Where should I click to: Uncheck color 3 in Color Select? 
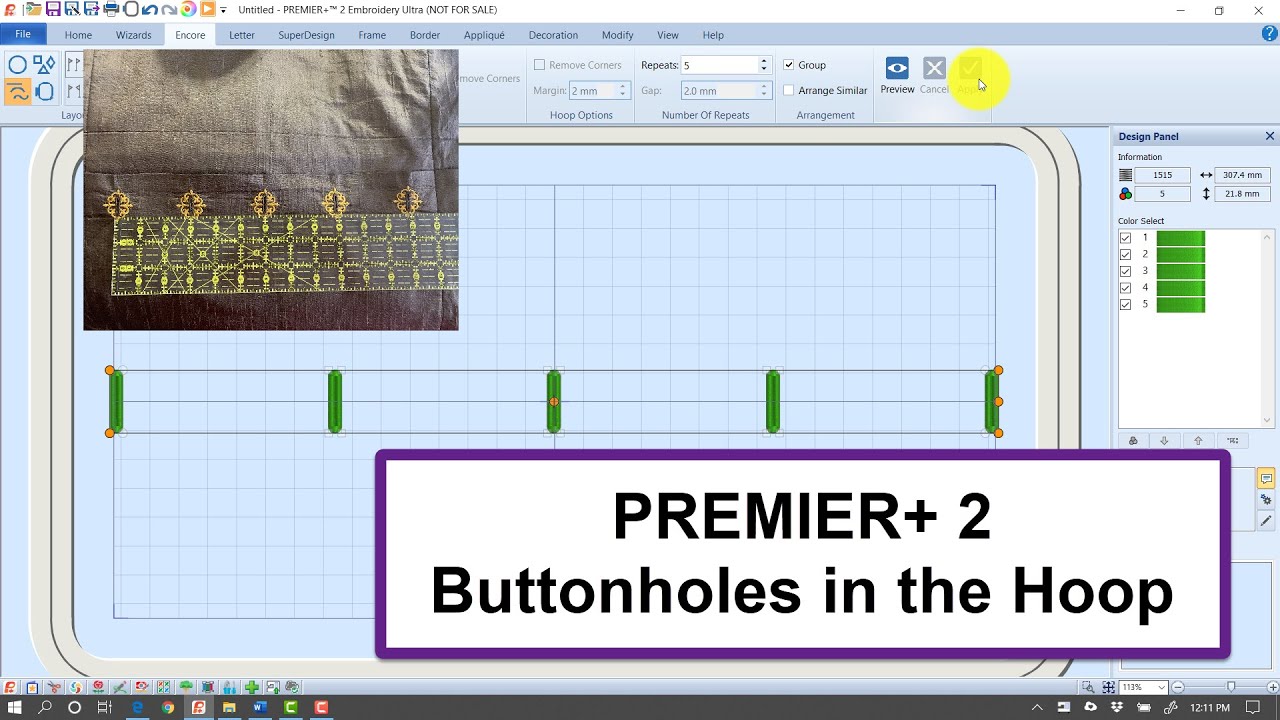pyautogui.click(x=1126, y=271)
